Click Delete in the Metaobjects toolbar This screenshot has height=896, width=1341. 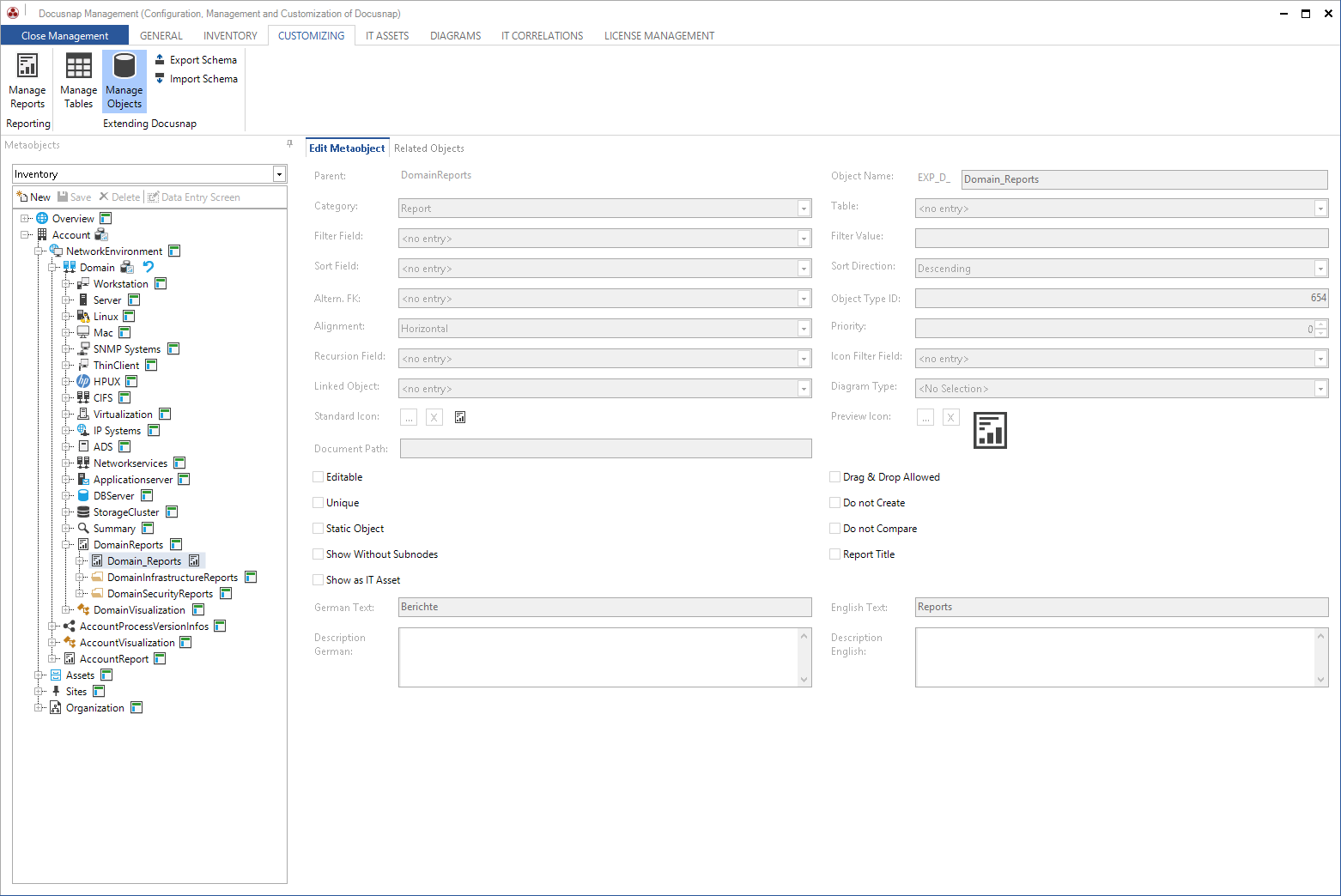pyautogui.click(x=118, y=197)
